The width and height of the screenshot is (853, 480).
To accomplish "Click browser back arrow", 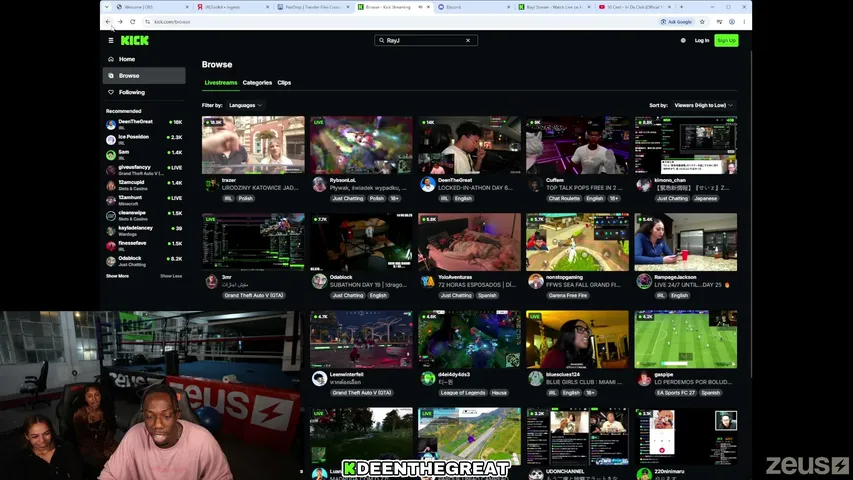I will point(108,22).
